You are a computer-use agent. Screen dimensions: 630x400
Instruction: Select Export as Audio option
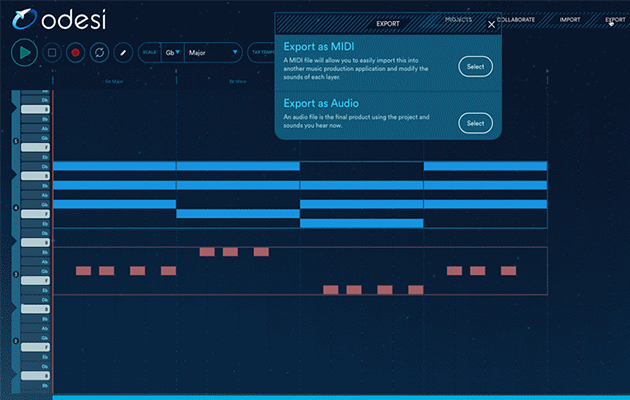point(475,123)
